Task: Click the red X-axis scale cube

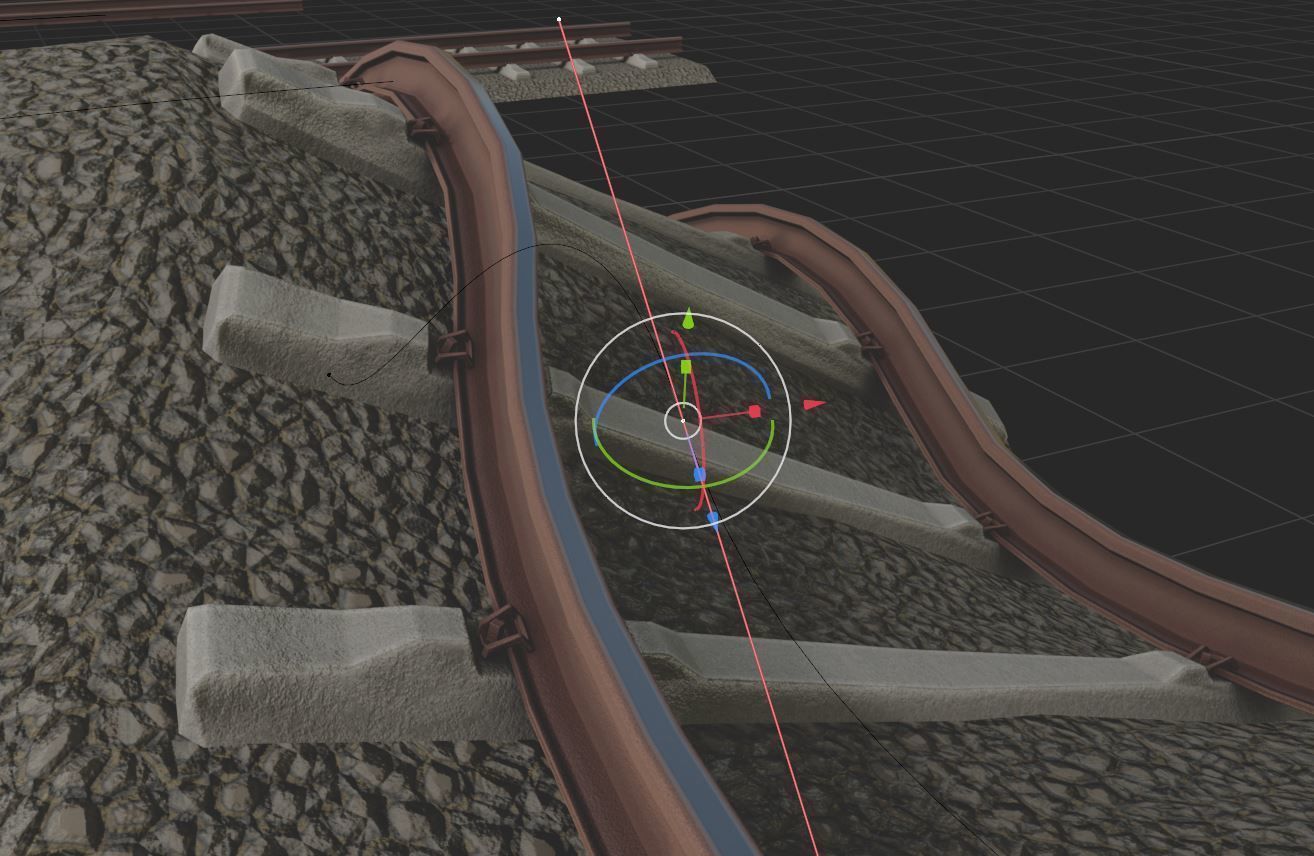Action: 755,411
